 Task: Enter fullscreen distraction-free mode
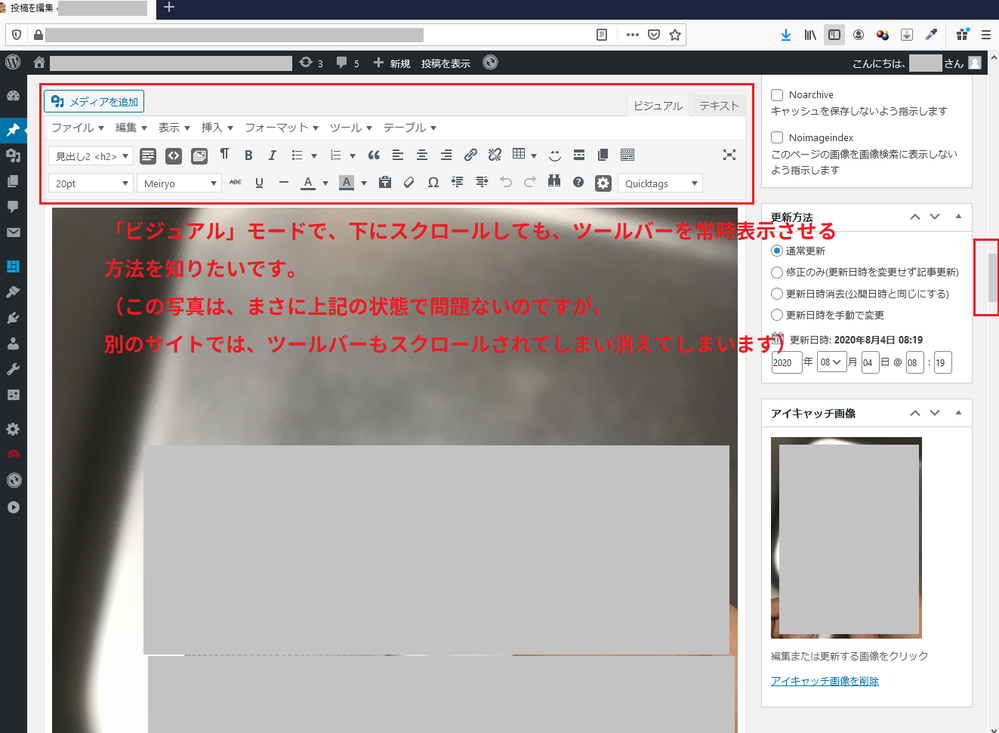click(x=729, y=155)
